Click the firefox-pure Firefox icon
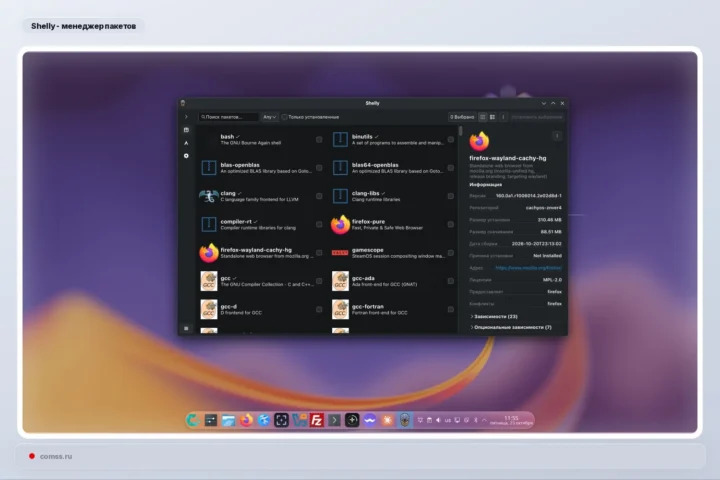Image resolution: width=720 pixels, height=480 pixels. [340, 225]
